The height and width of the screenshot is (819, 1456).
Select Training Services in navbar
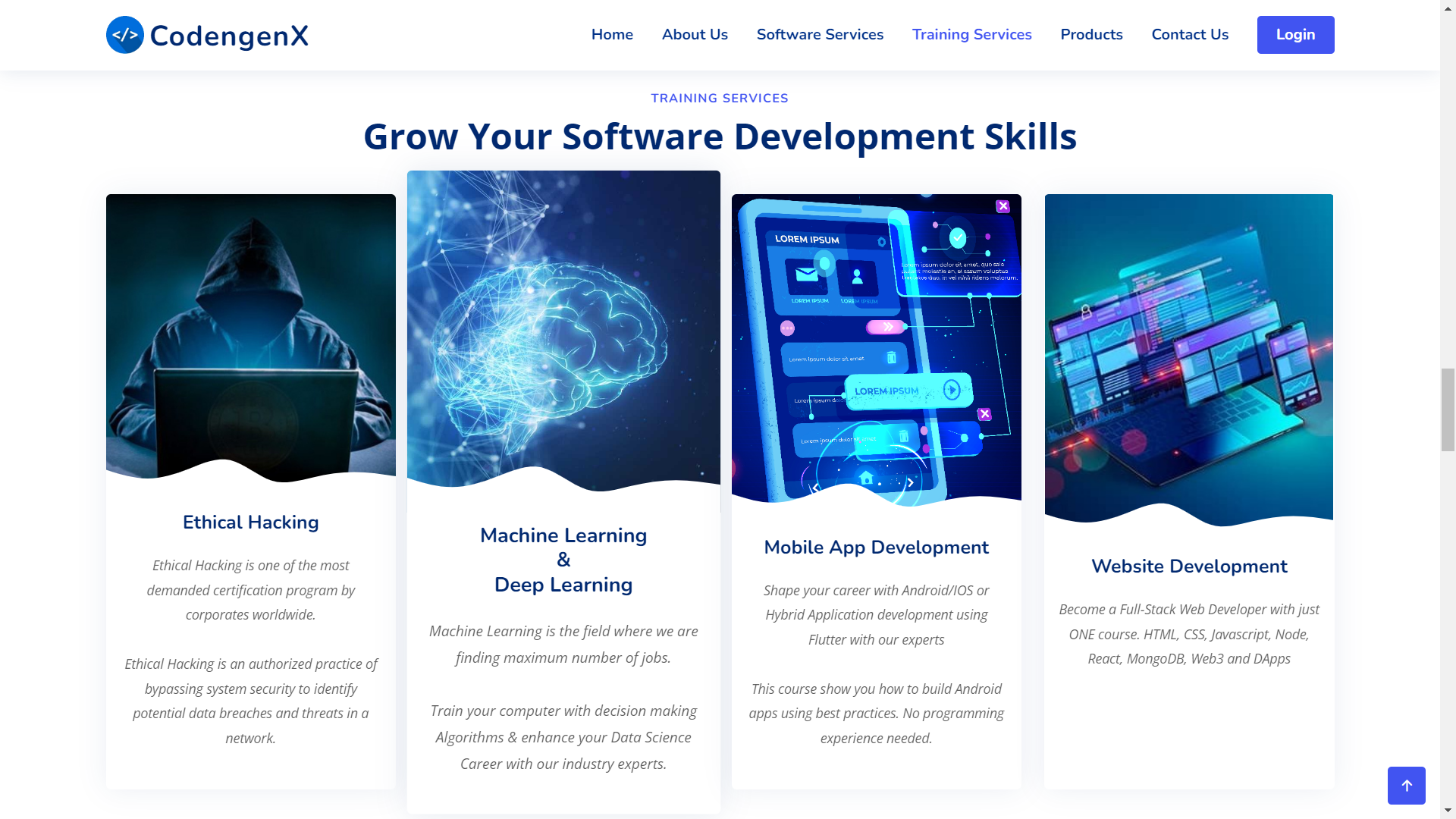point(971,35)
